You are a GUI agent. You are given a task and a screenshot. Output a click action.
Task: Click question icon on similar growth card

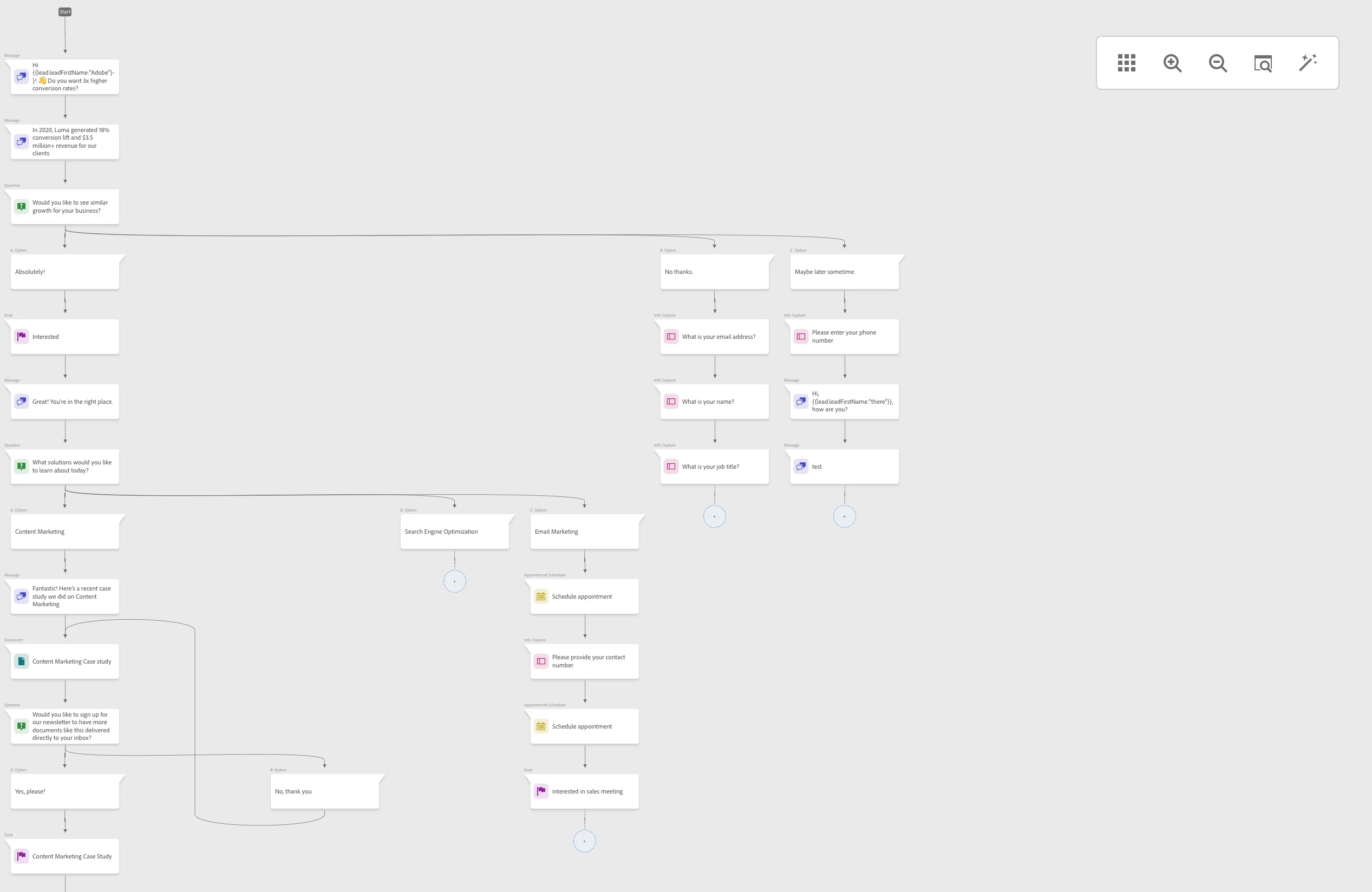pyautogui.click(x=21, y=206)
